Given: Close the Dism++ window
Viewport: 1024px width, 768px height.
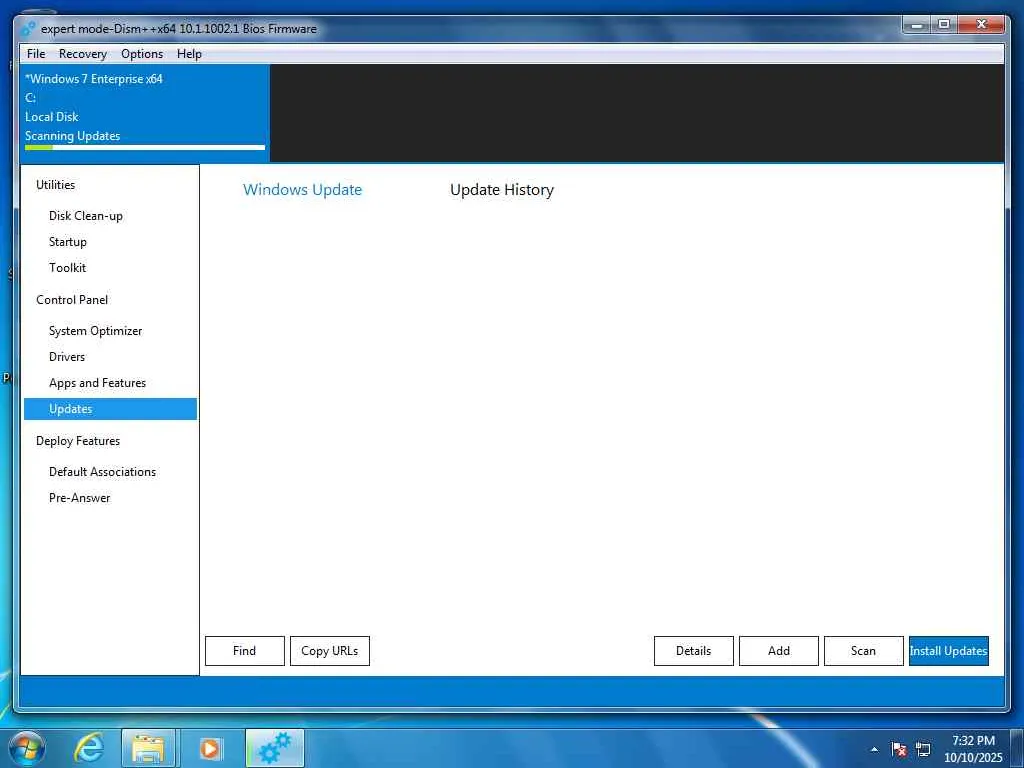Looking at the screenshot, I should click(x=982, y=25).
